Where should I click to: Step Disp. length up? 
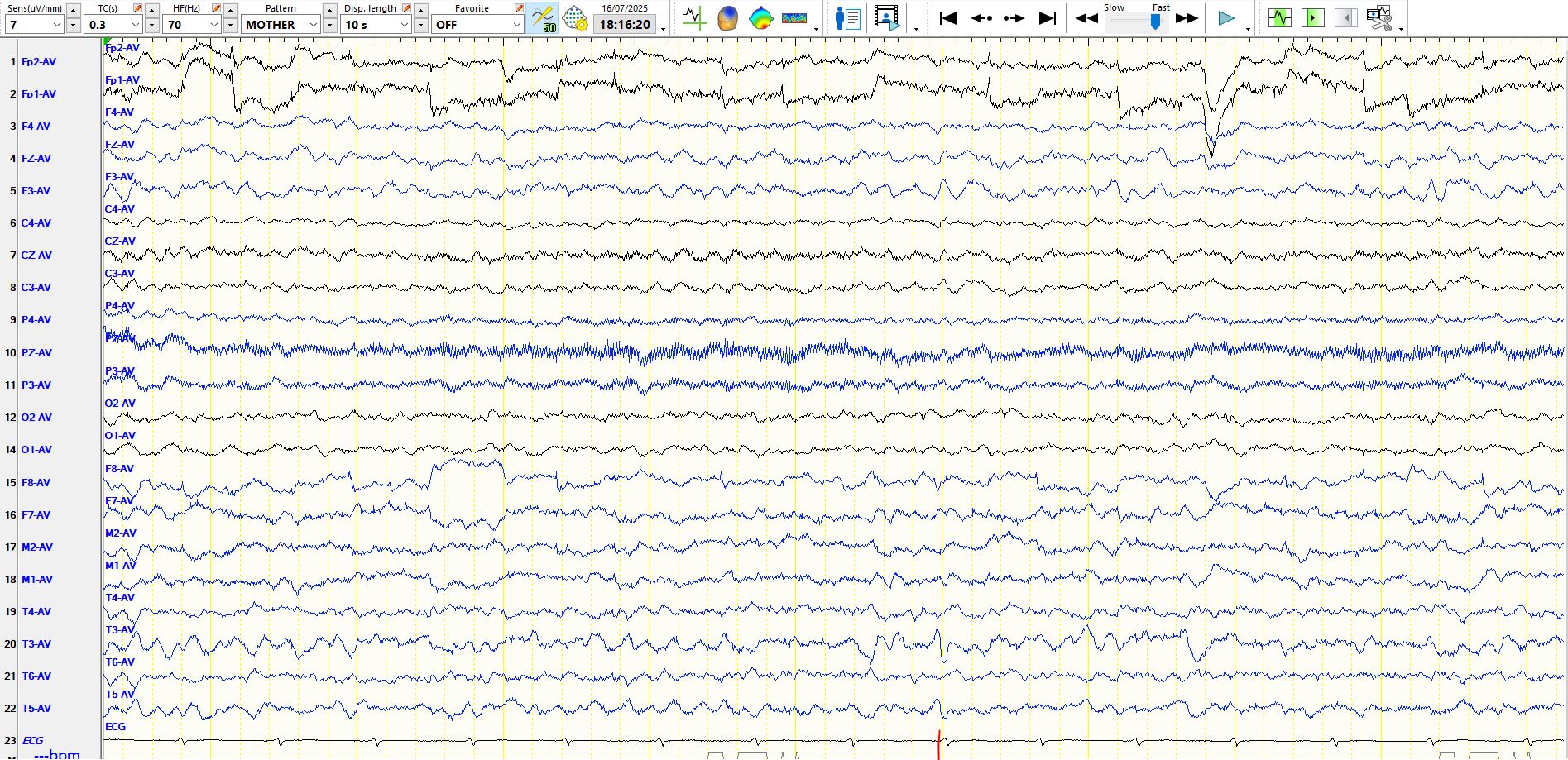(x=420, y=10)
